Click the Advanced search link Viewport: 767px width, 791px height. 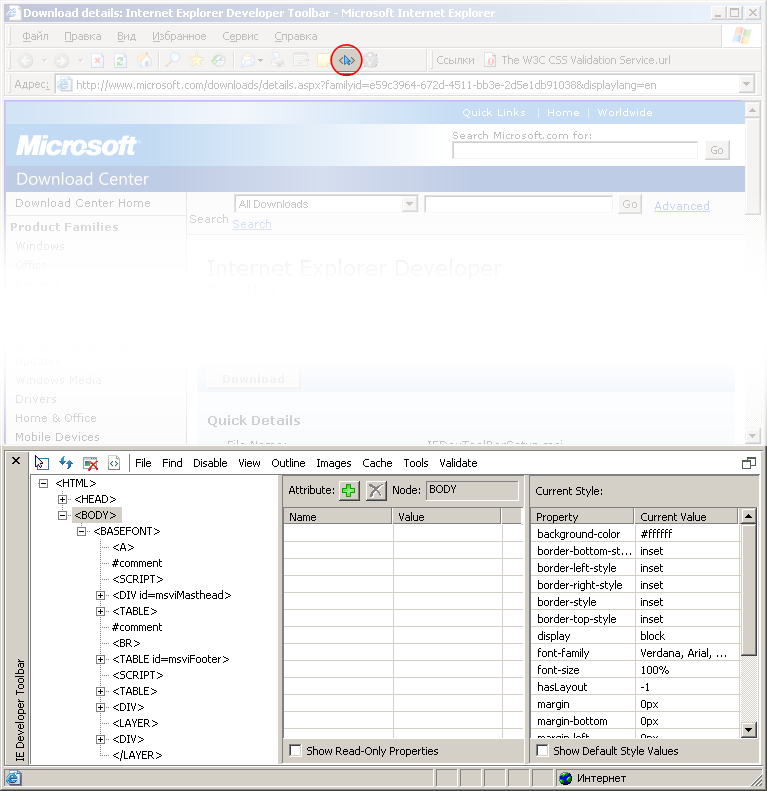pyautogui.click(x=682, y=206)
